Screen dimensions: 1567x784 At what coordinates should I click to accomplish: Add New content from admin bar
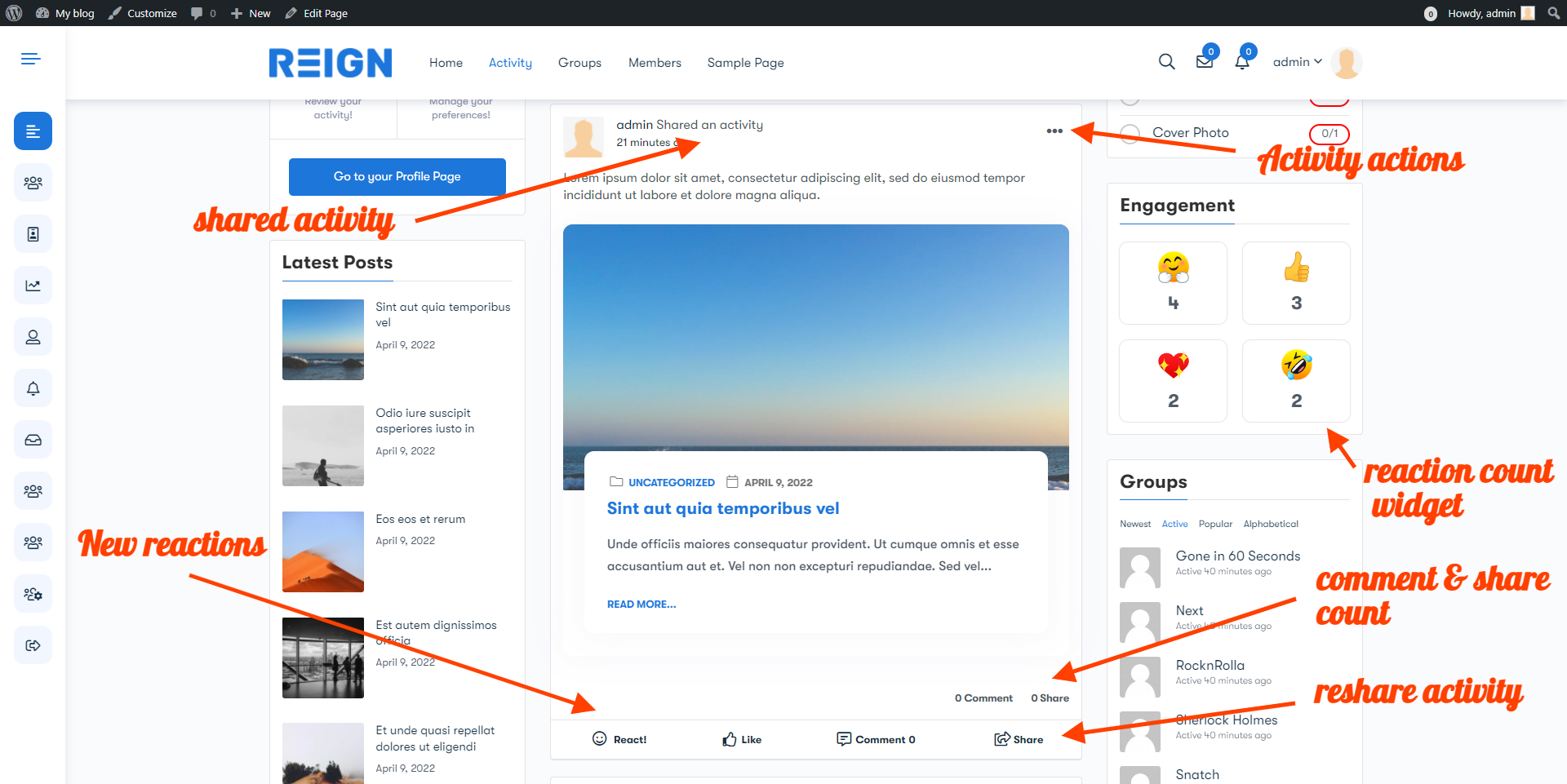[251, 13]
